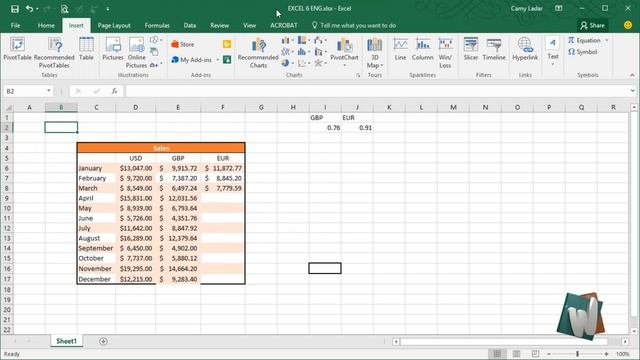Insert a Win/Loss sparkline
This screenshot has width=640, height=360.
[445, 53]
